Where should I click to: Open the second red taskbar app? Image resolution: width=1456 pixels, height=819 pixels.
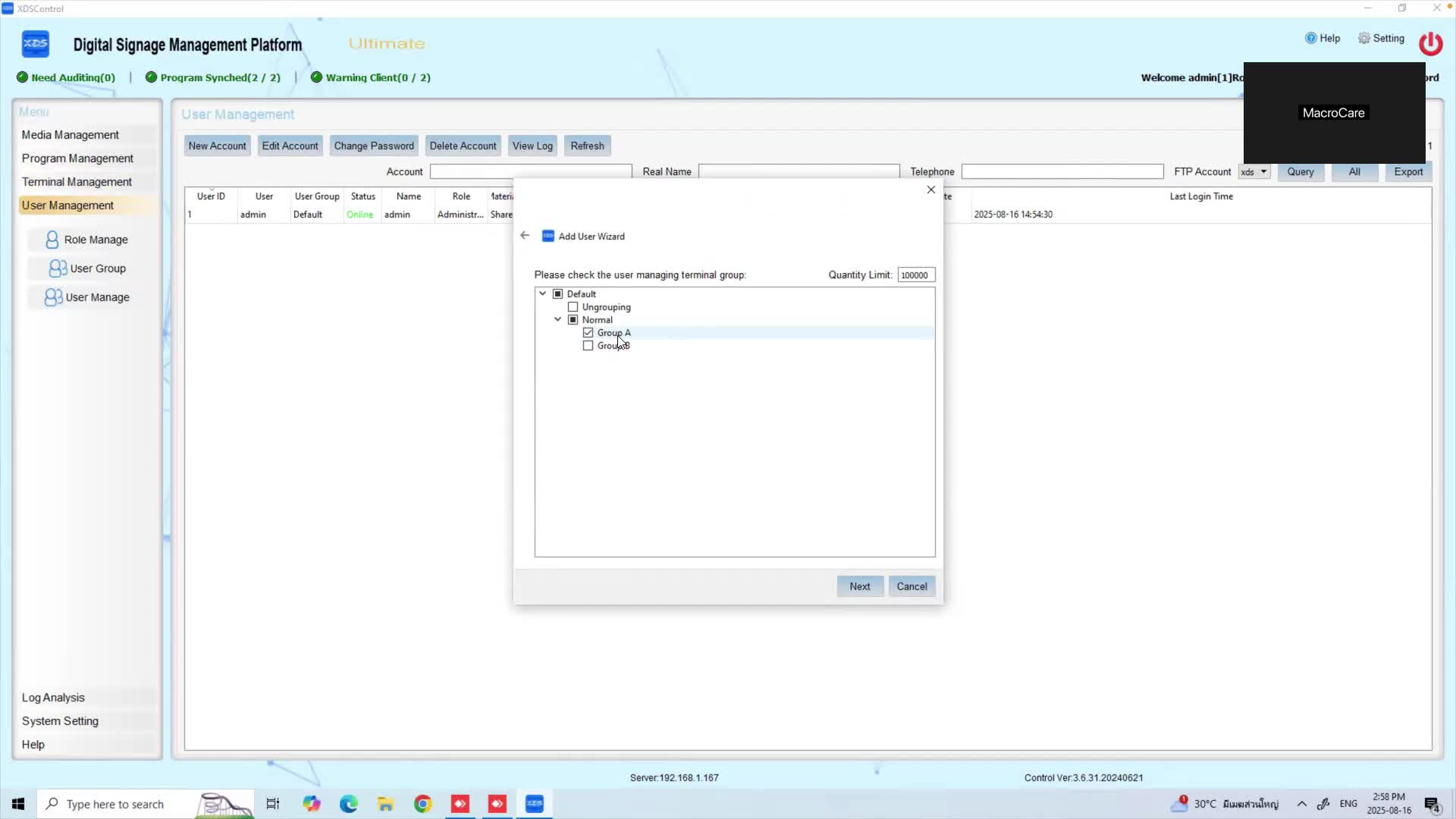click(497, 804)
